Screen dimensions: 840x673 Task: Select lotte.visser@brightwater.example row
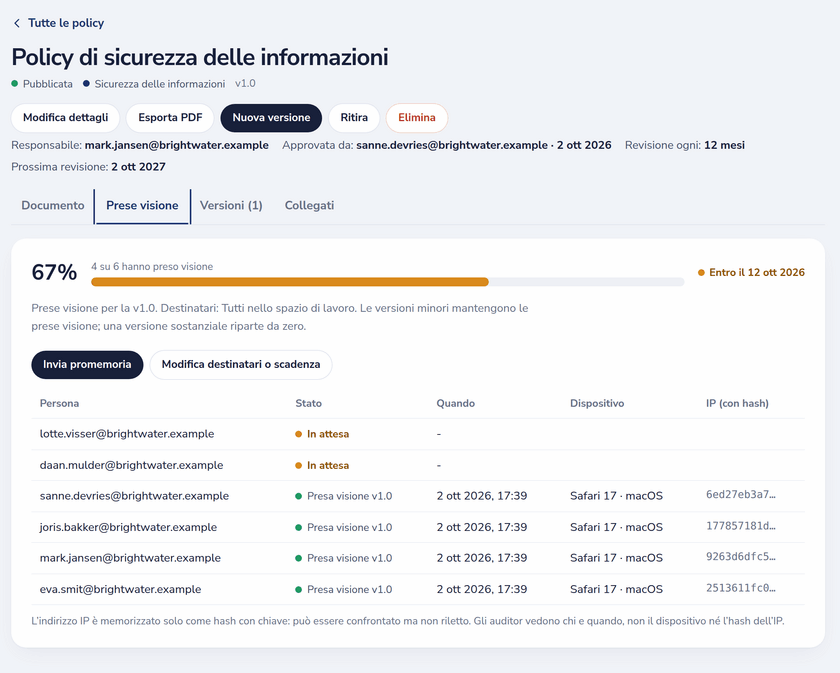[418, 434]
